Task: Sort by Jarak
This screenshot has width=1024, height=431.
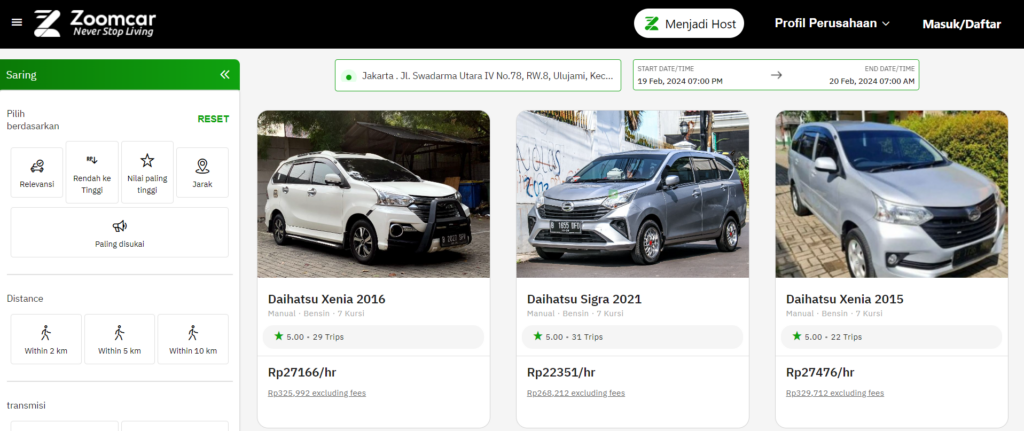Action: [202, 172]
